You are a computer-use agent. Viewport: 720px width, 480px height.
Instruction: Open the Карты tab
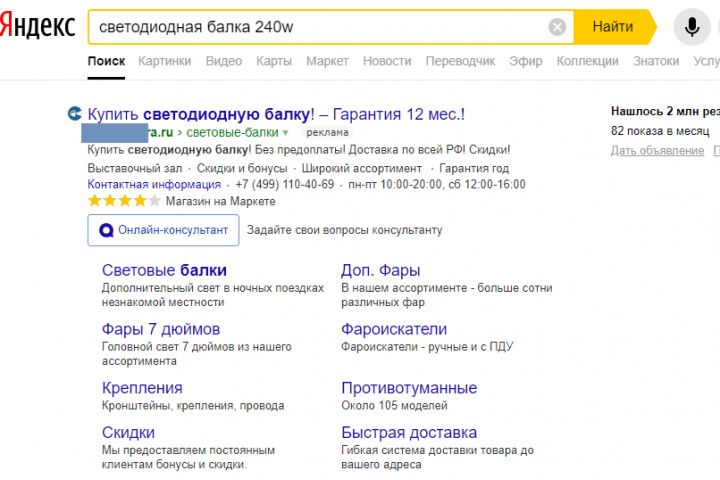pyautogui.click(x=274, y=61)
